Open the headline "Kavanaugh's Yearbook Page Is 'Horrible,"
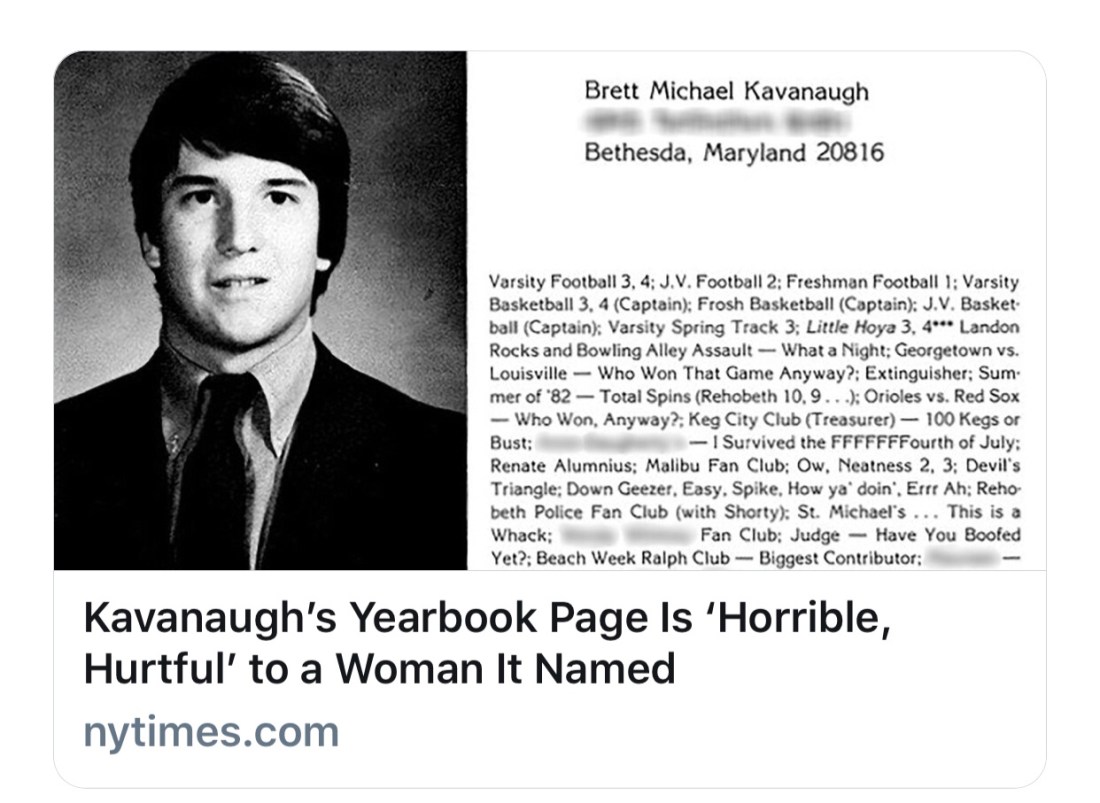Screen dimensions: 1100x803 [486, 620]
